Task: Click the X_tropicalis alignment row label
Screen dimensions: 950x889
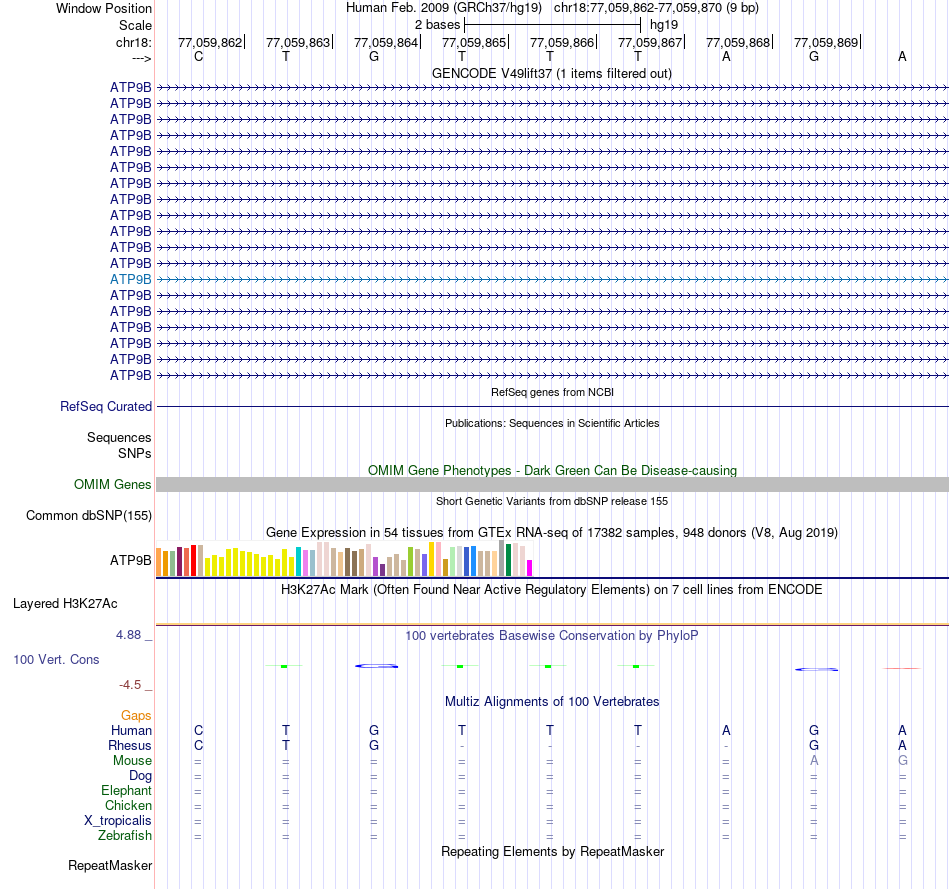Action: tap(118, 821)
